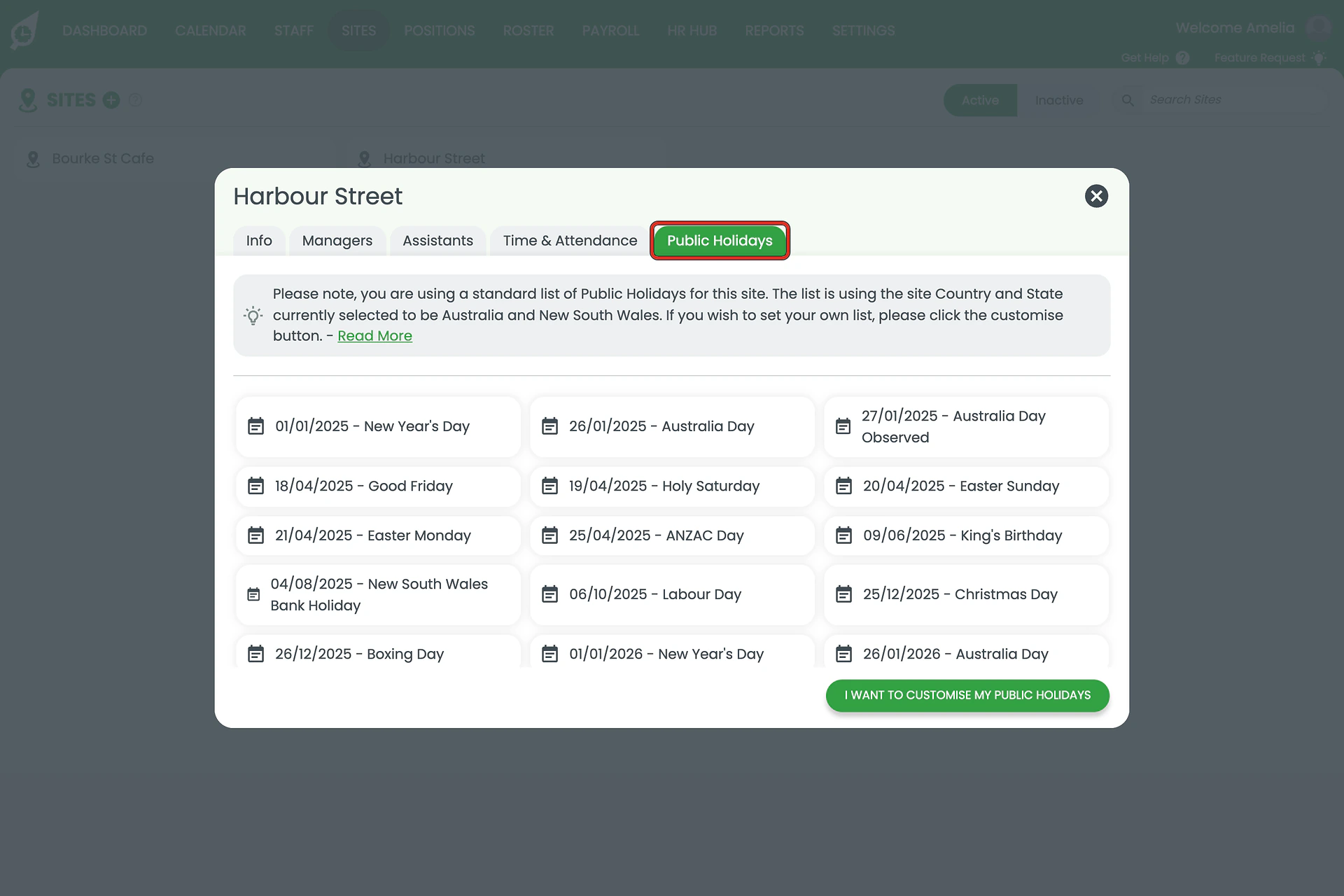Open Dashboard in the top navigation
The height and width of the screenshot is (896, 1344).
pyautogui.click(x=104, y=31)
